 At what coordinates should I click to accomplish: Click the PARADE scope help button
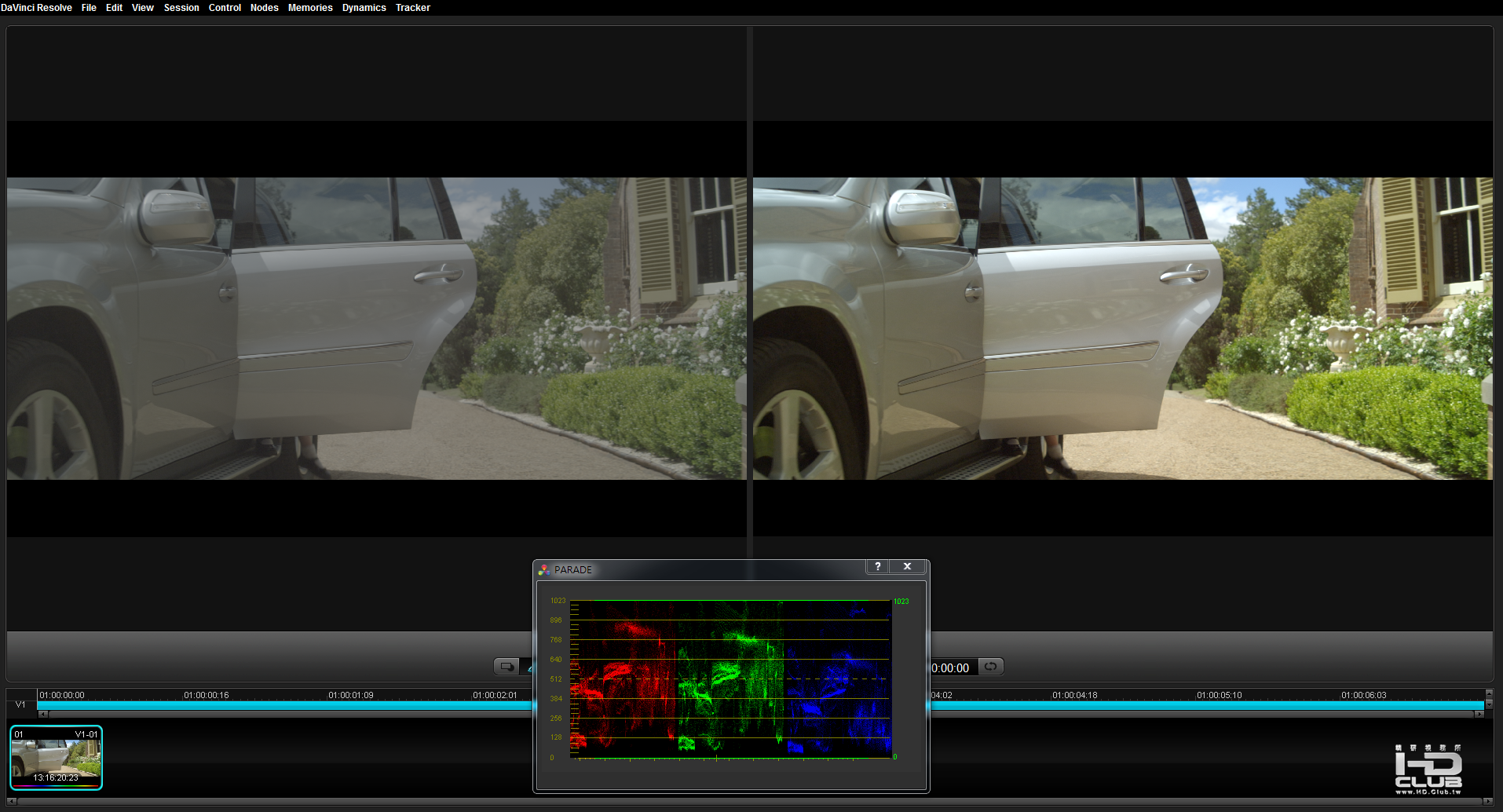(x=878, y=566)
